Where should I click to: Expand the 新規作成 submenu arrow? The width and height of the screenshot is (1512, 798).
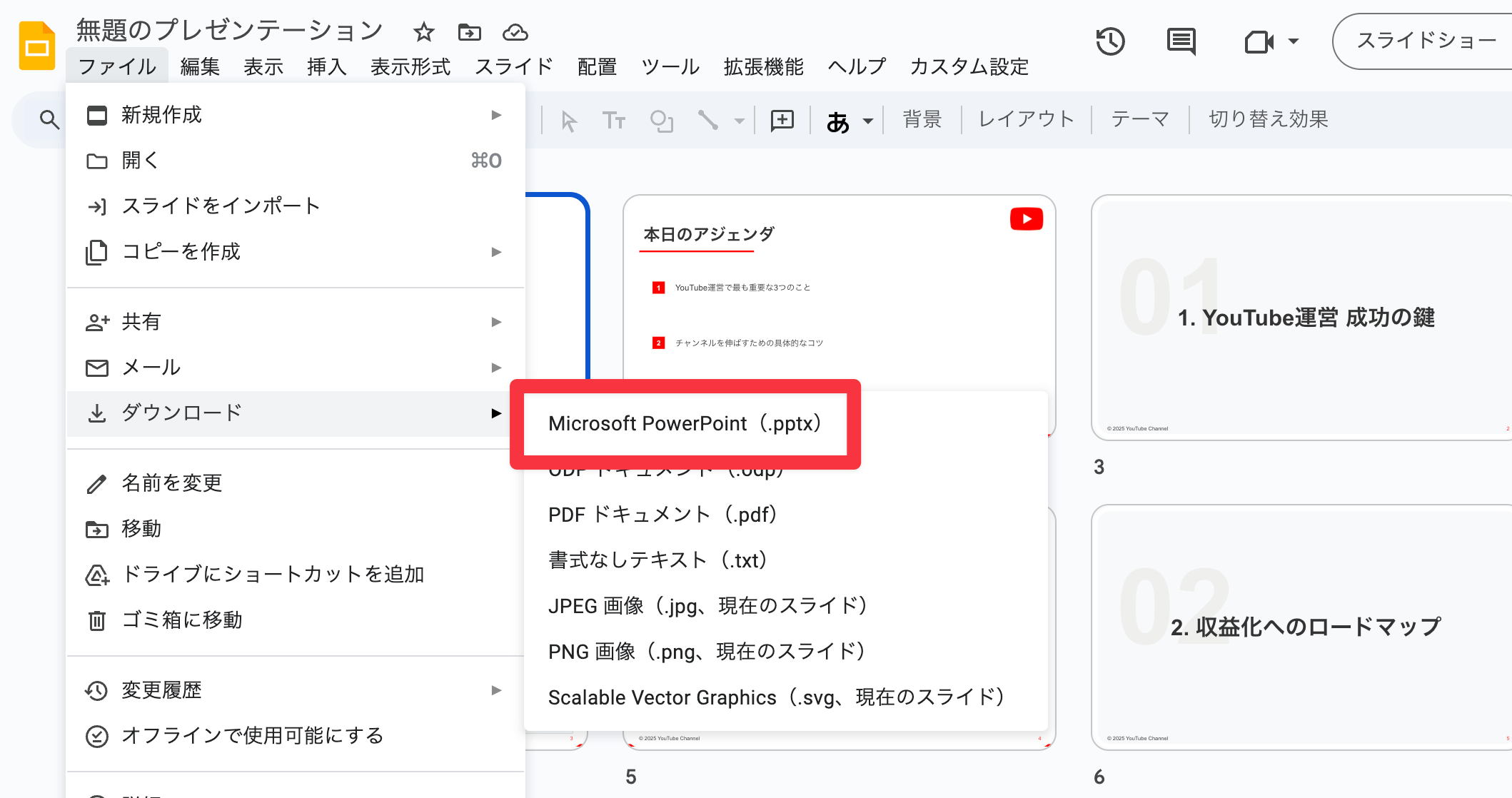pyautogui.click(x=495, y=114)
